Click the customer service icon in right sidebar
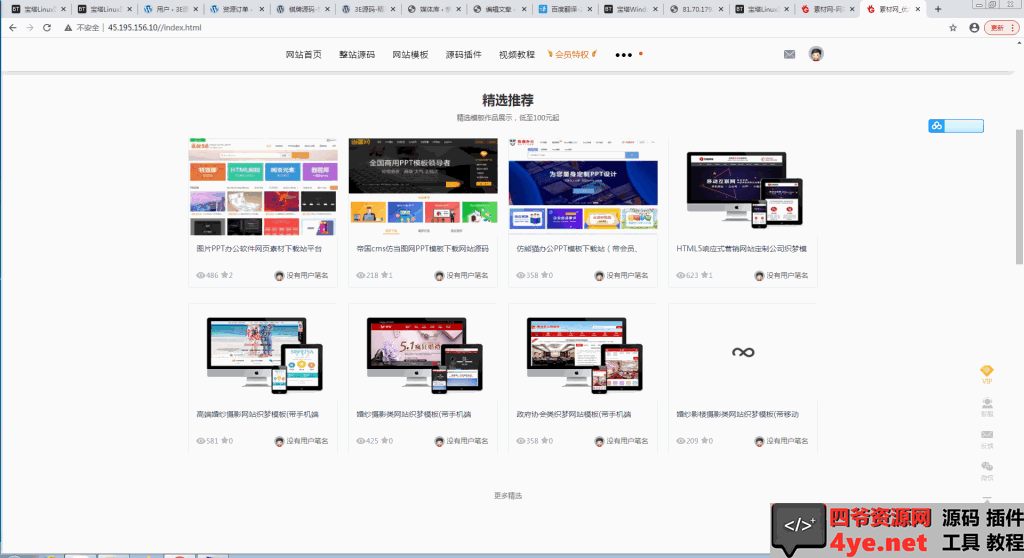This screenshot has width=1024, height=558. (x=987, y=404)
